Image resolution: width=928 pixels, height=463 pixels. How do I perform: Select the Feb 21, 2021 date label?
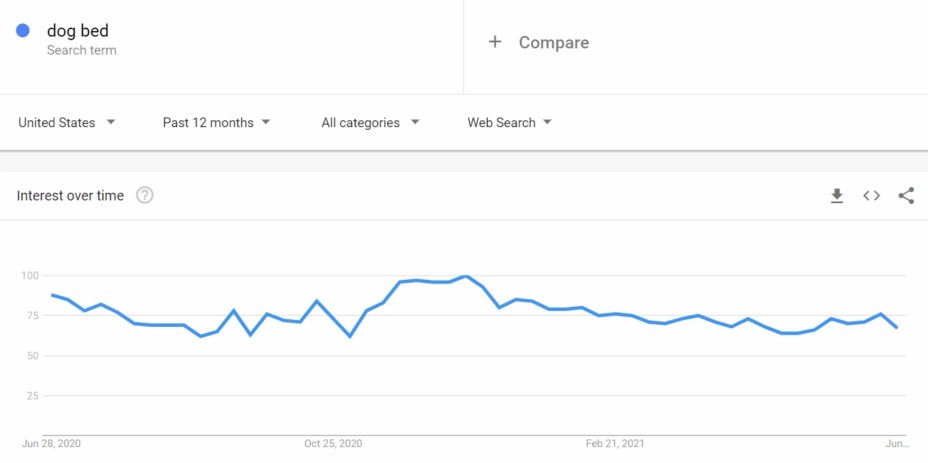pyautogui.click(x=613, y=443)
